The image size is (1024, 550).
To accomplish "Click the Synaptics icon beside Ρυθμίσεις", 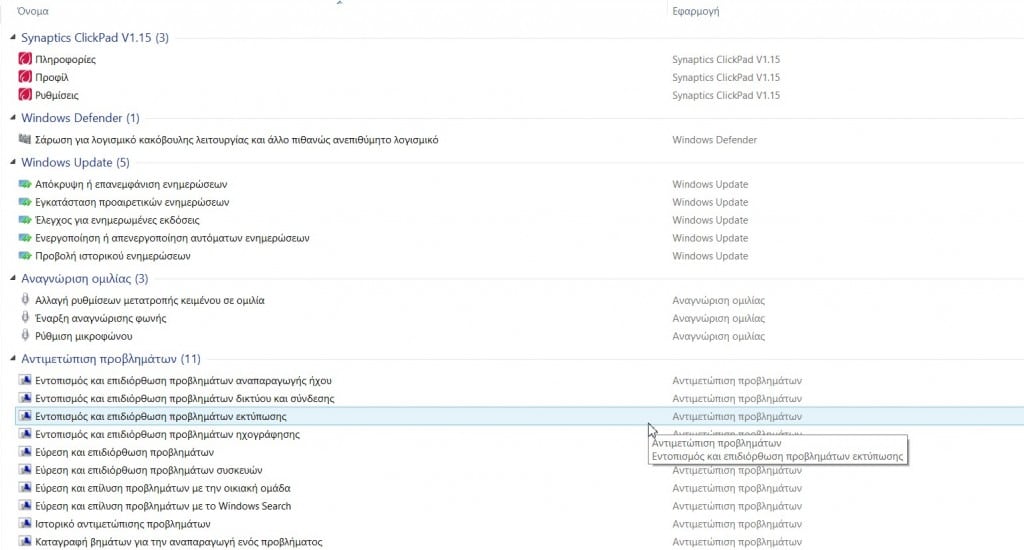I will tap(25, 95).
